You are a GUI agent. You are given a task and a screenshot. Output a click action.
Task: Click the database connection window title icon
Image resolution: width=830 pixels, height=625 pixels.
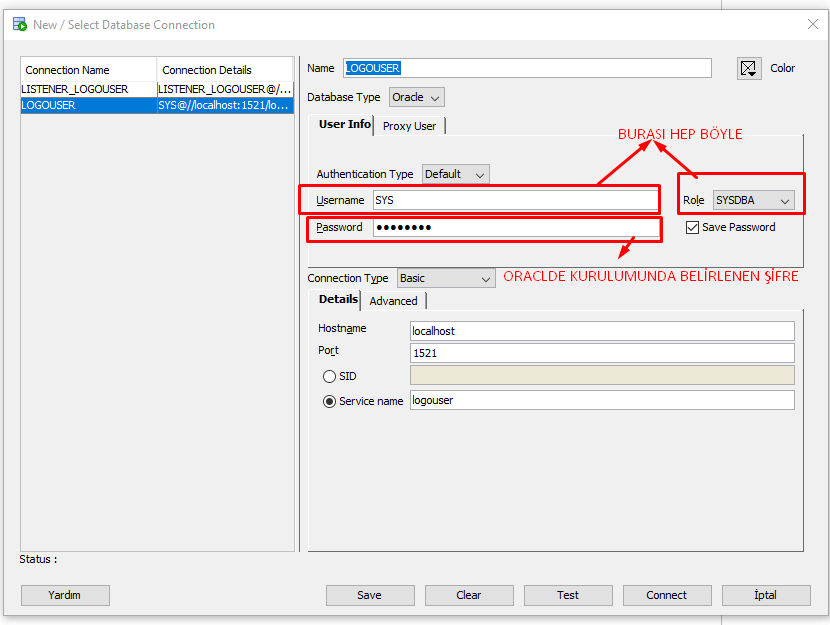point(20,24)
